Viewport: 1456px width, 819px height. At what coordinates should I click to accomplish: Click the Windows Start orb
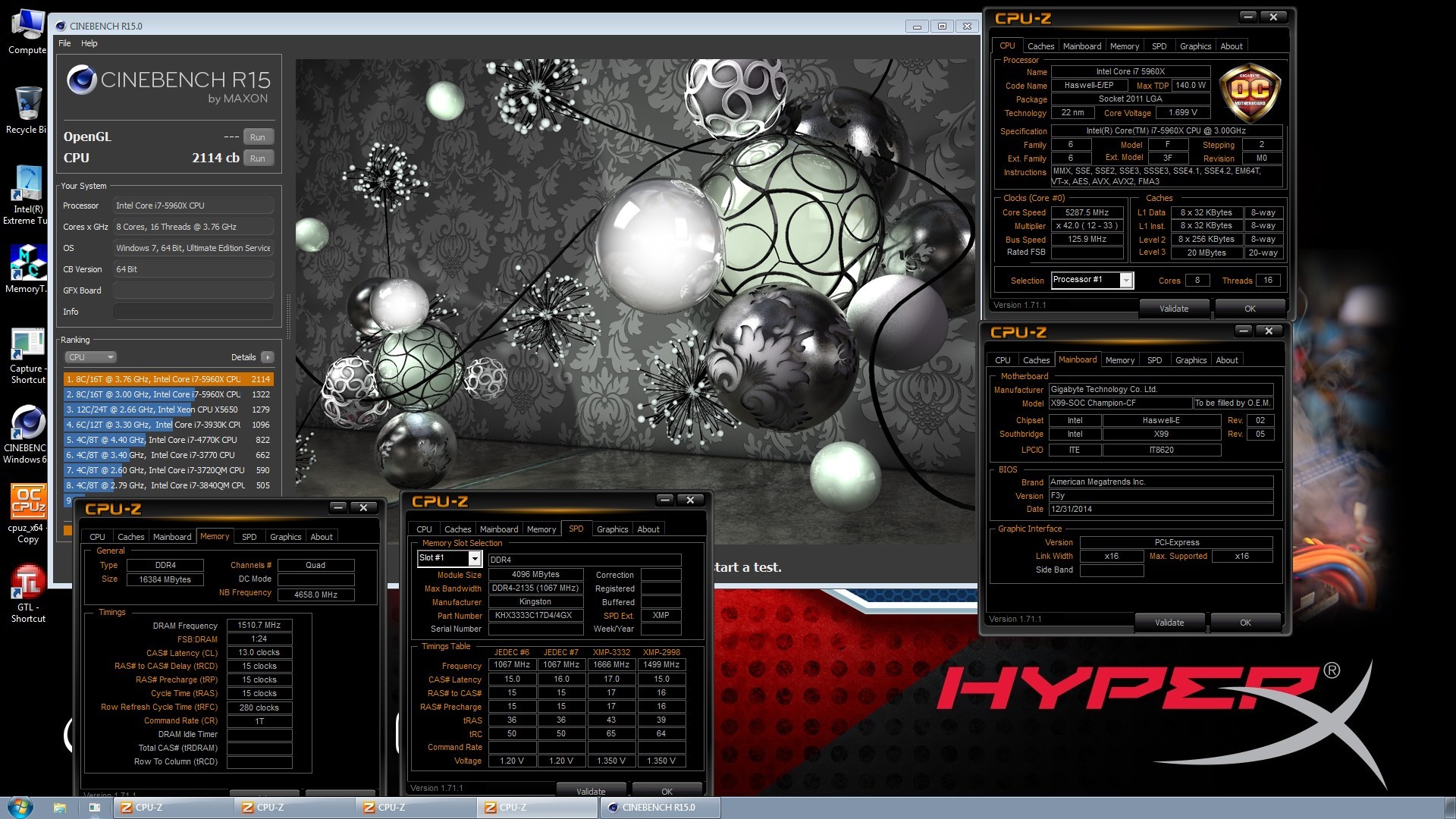click(20, 807)
